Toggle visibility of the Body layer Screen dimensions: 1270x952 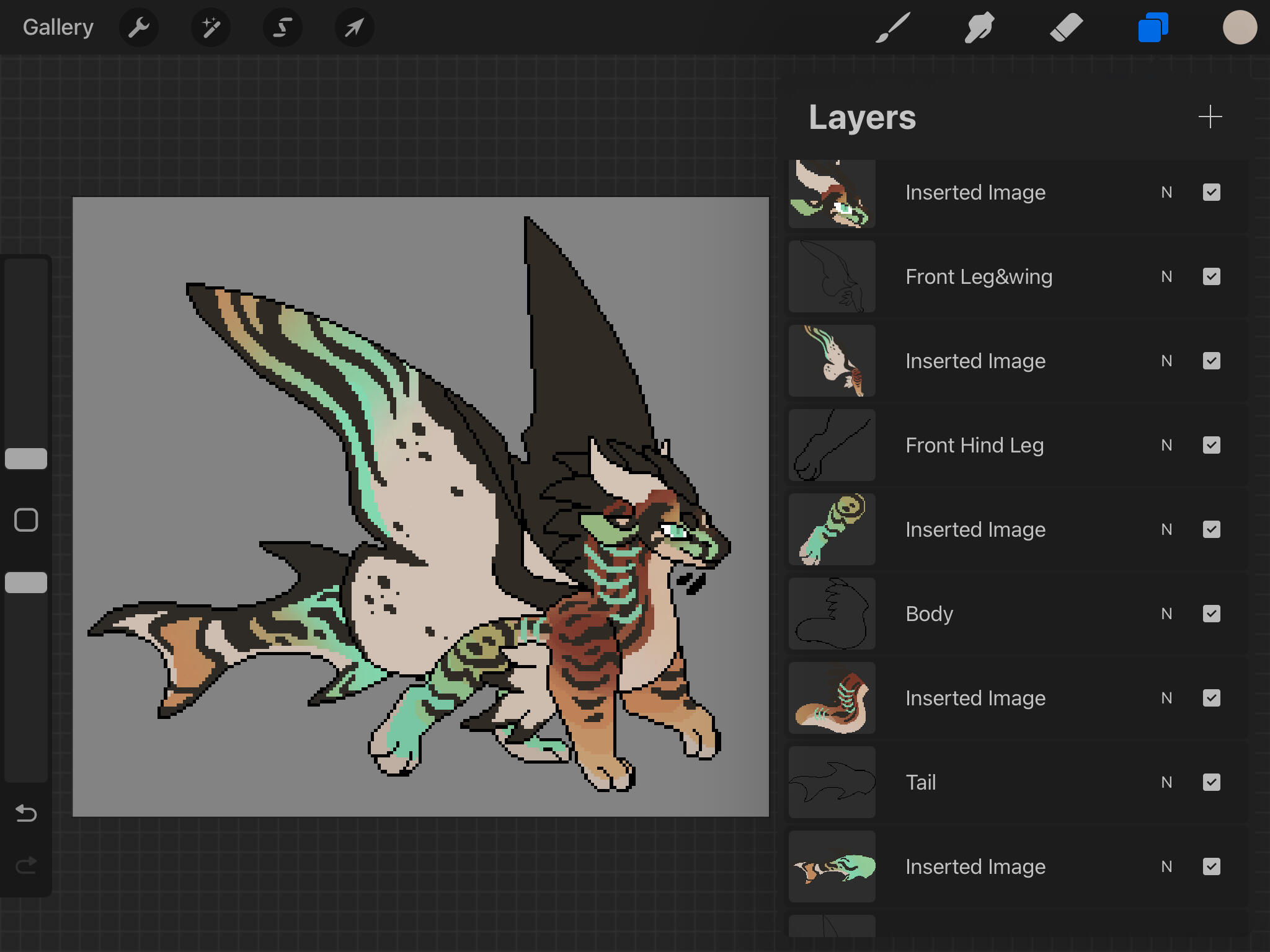pyautogui.click(x=1211, y=614)
